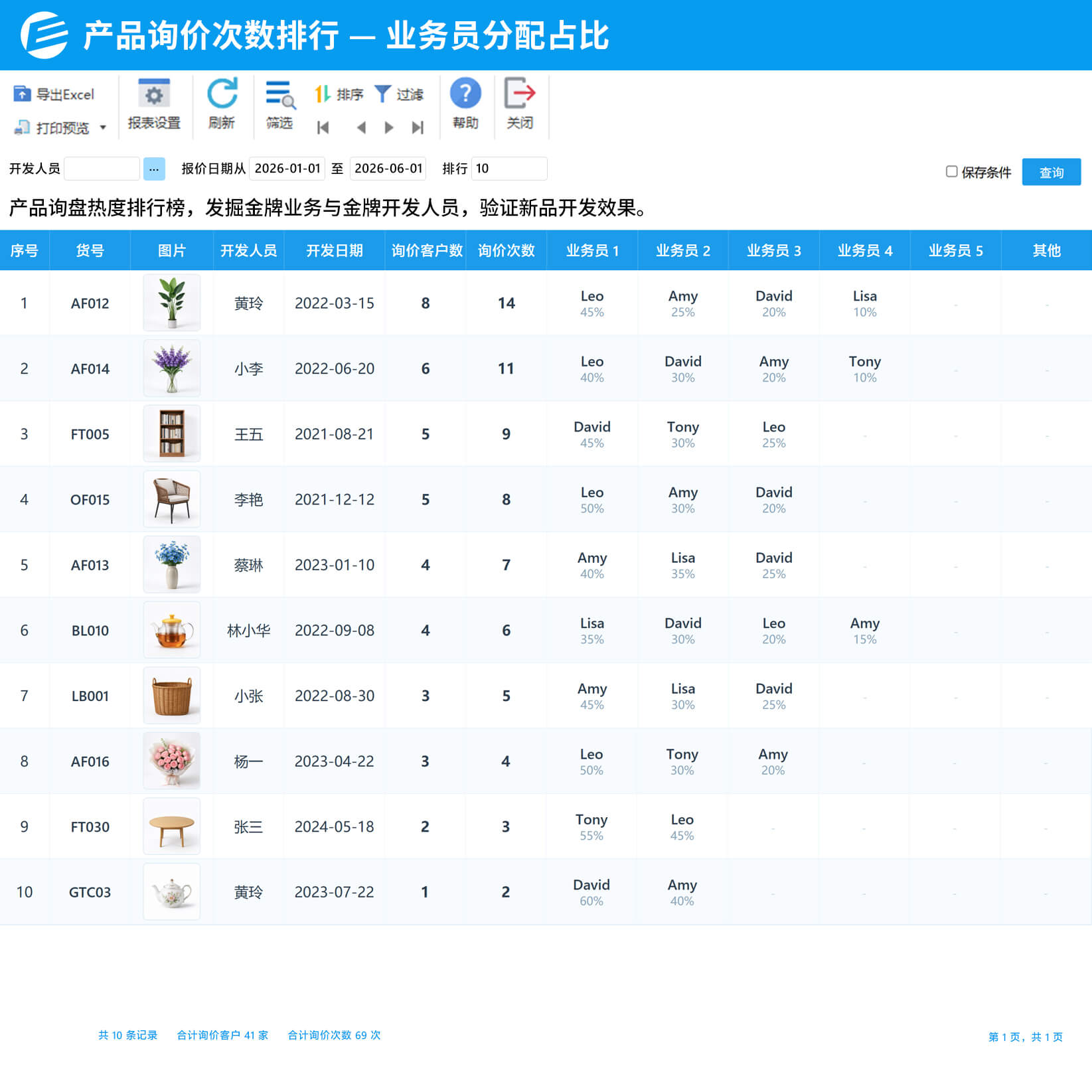
Task: Open the 帮助 help icon
Action: click(465, 94)
